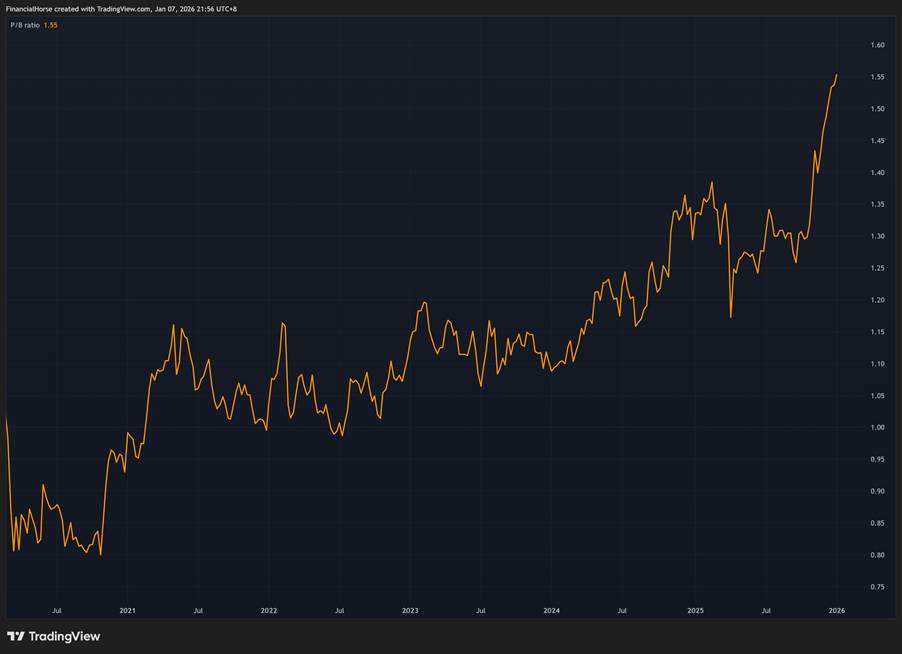902x654 pixels.
Task: Click the 1.30 price axis label
Action: [x=877, y=236]
